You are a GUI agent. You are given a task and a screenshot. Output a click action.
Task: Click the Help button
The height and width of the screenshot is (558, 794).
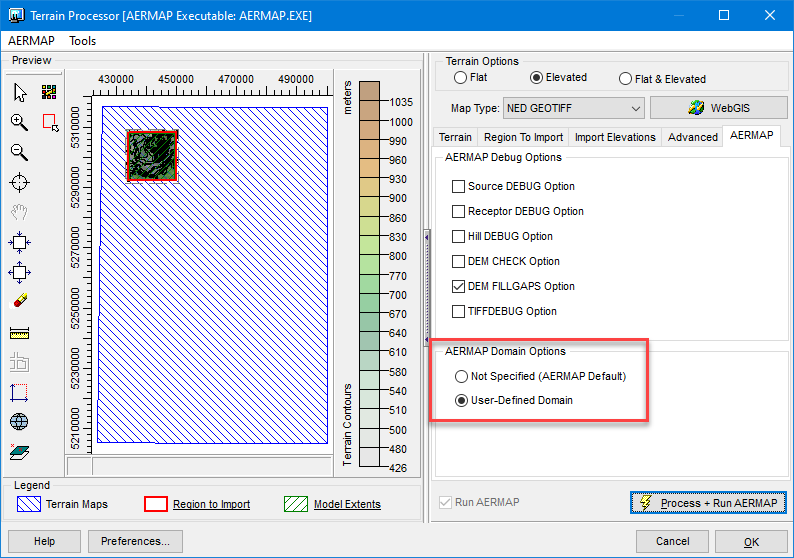tap(45, 541)
